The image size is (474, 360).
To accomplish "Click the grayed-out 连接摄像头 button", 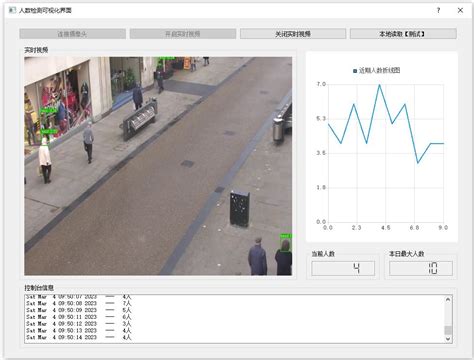I will click(72, 34).
